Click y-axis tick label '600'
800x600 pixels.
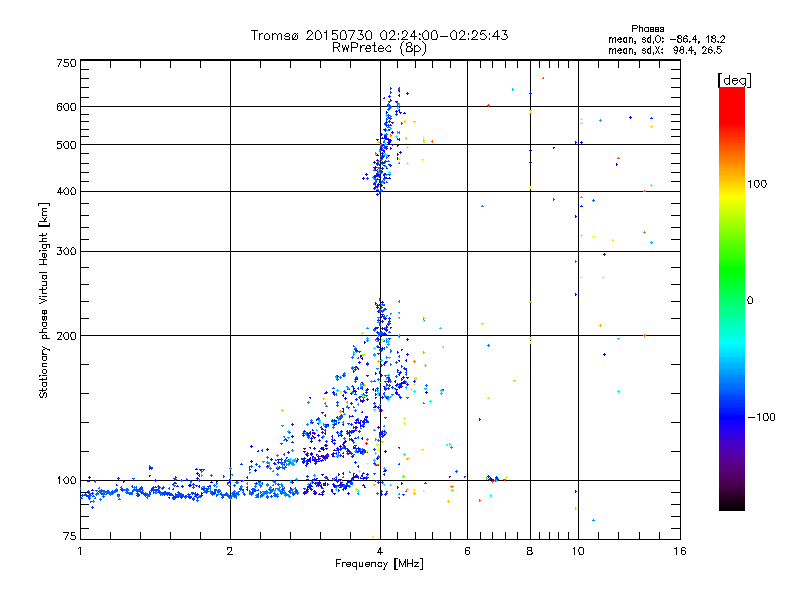[x=66, y=107]
